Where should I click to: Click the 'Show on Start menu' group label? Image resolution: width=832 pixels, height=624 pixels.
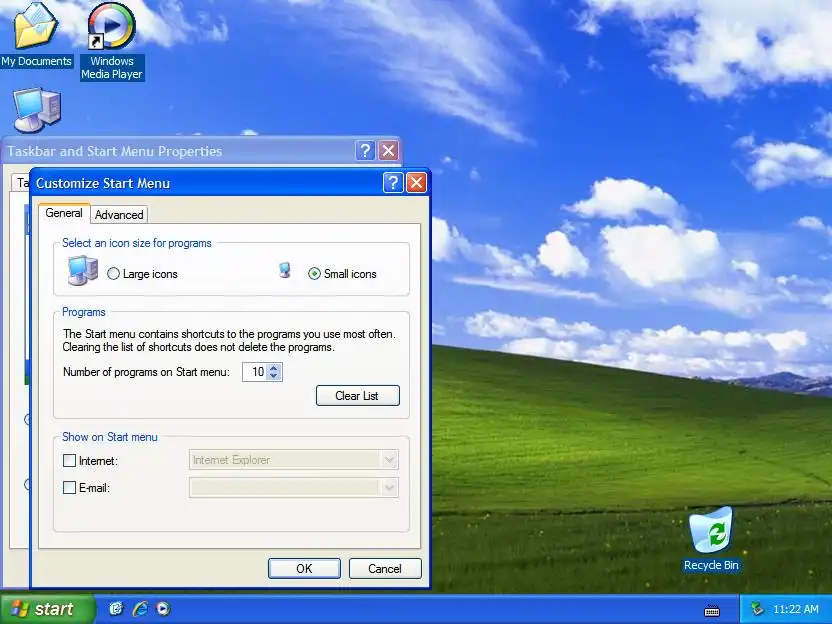110,437
